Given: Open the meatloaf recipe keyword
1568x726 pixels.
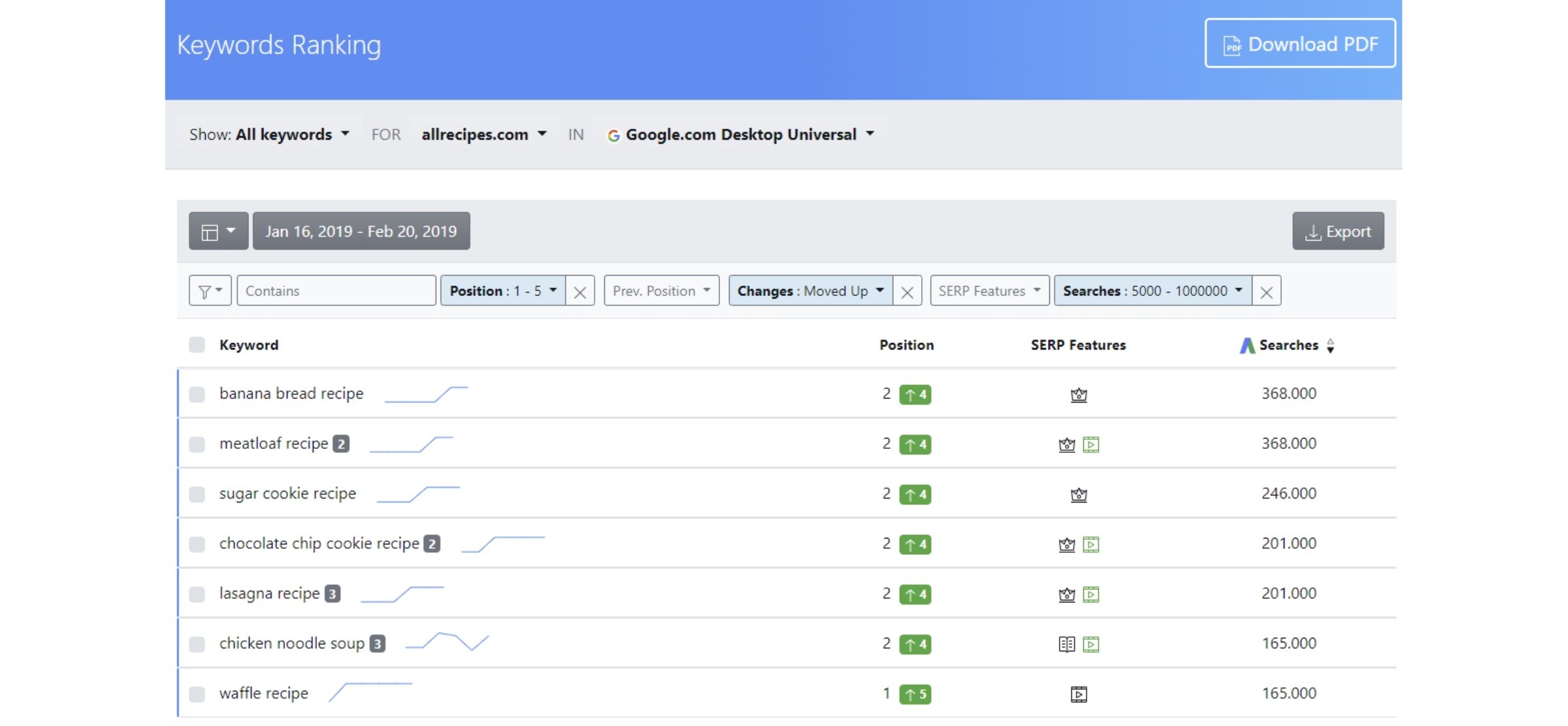Looking at the screenshot, I should [x=274, y=444].
